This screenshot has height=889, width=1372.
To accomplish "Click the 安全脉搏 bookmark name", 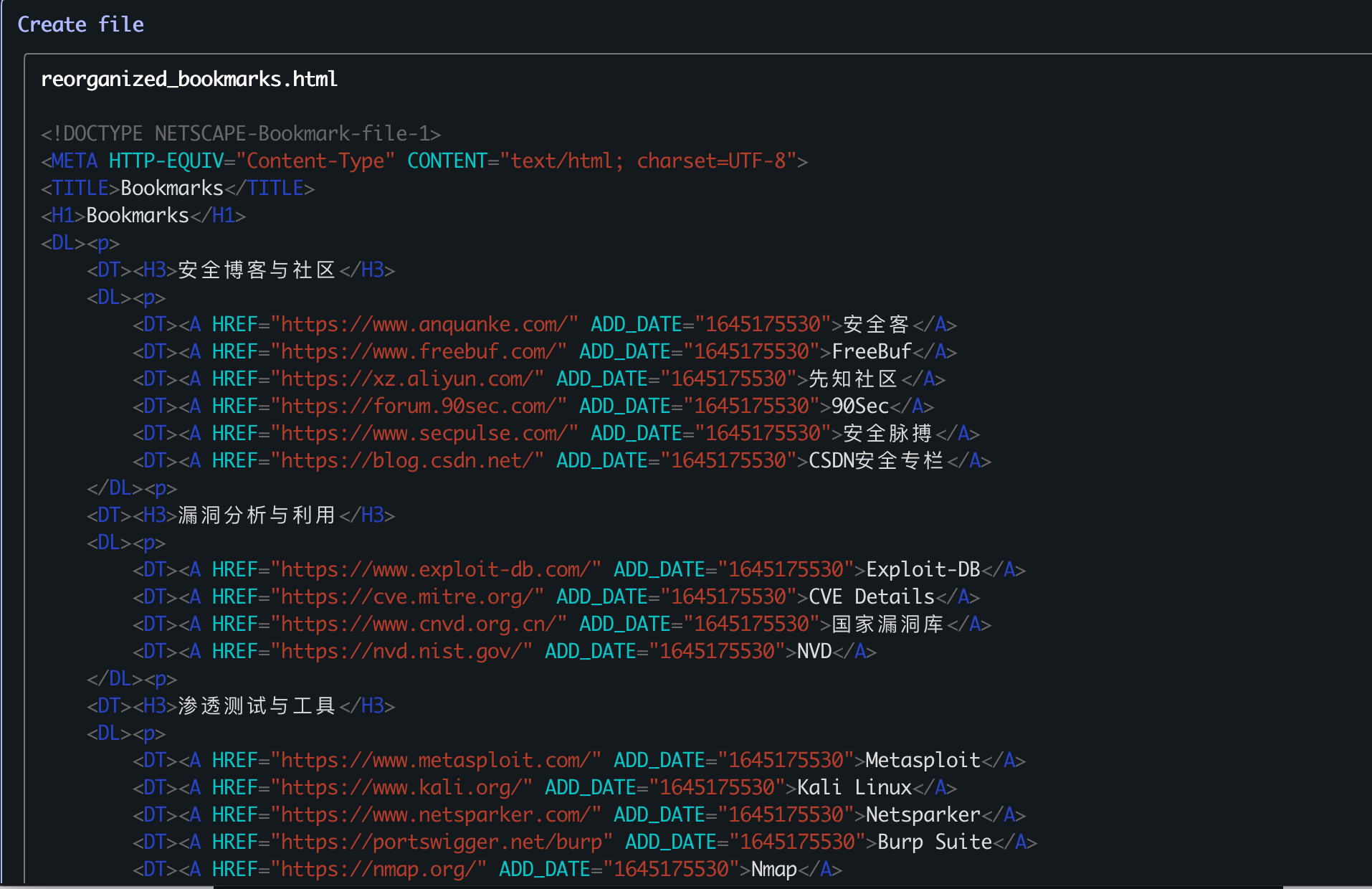I will point(887,433).
